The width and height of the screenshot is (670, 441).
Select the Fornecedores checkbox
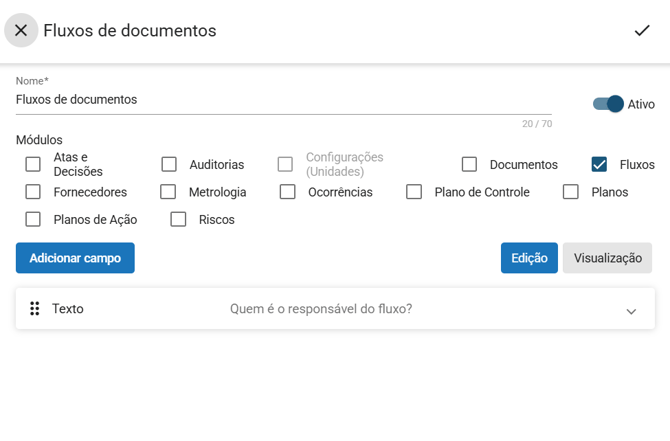(34, 192)
